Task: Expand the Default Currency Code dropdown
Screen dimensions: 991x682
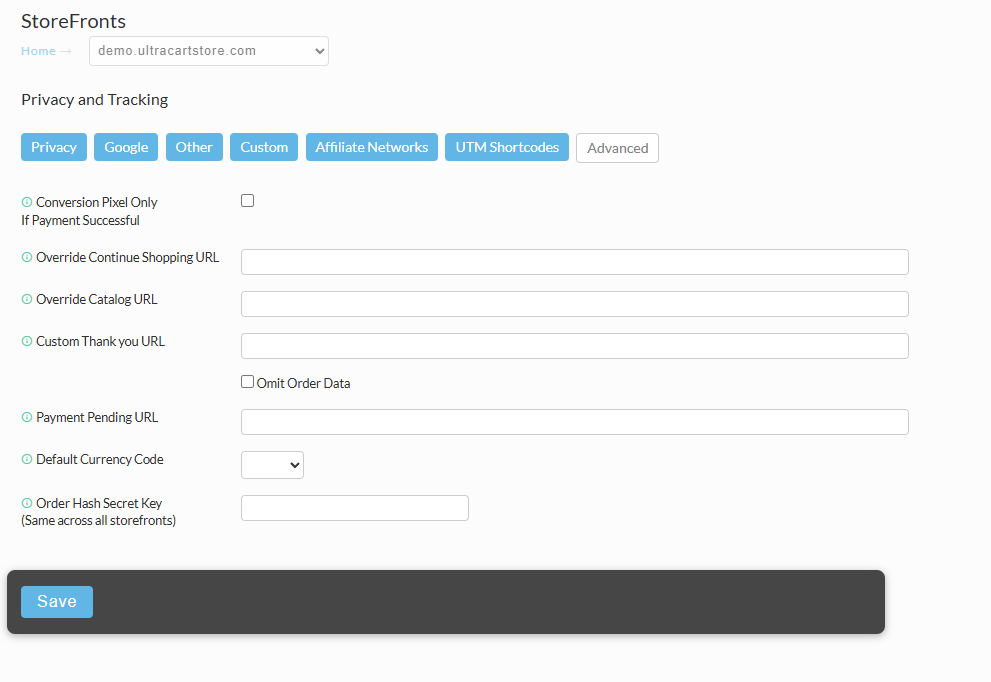Action: 272,465
